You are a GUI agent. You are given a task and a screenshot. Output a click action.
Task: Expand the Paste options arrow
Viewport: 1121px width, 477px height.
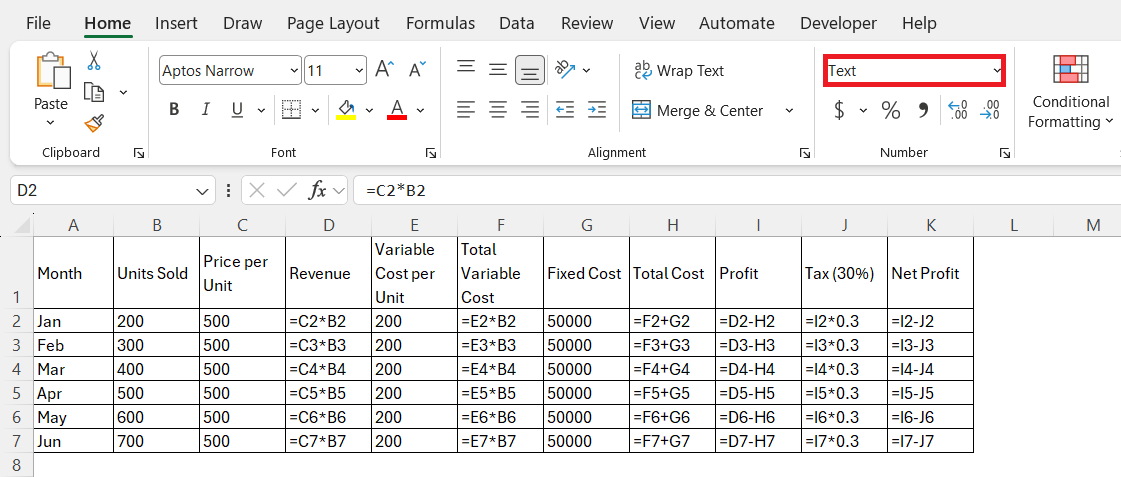tap(51, 123)
